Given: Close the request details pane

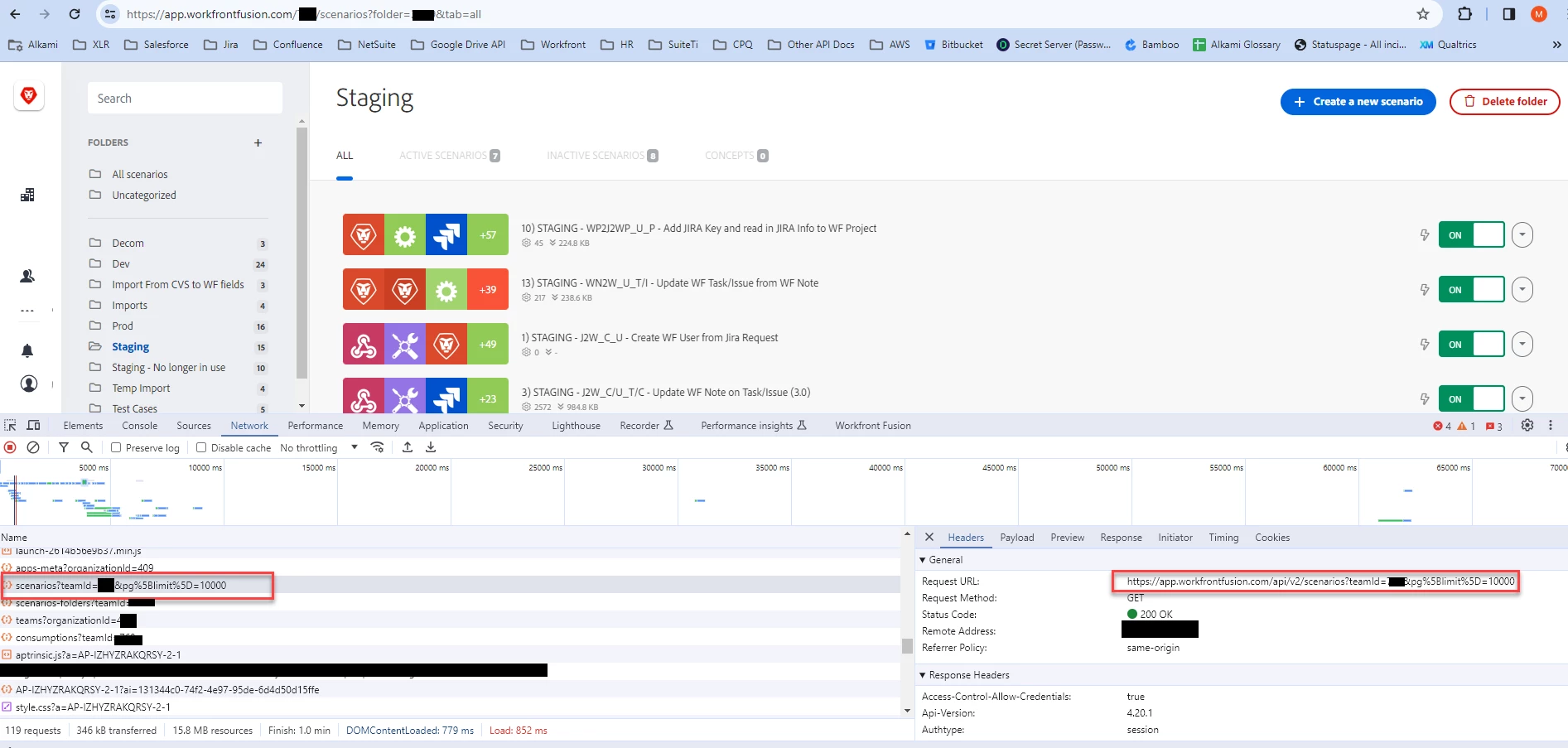Looking at the screenshot, I should [929, 538].
